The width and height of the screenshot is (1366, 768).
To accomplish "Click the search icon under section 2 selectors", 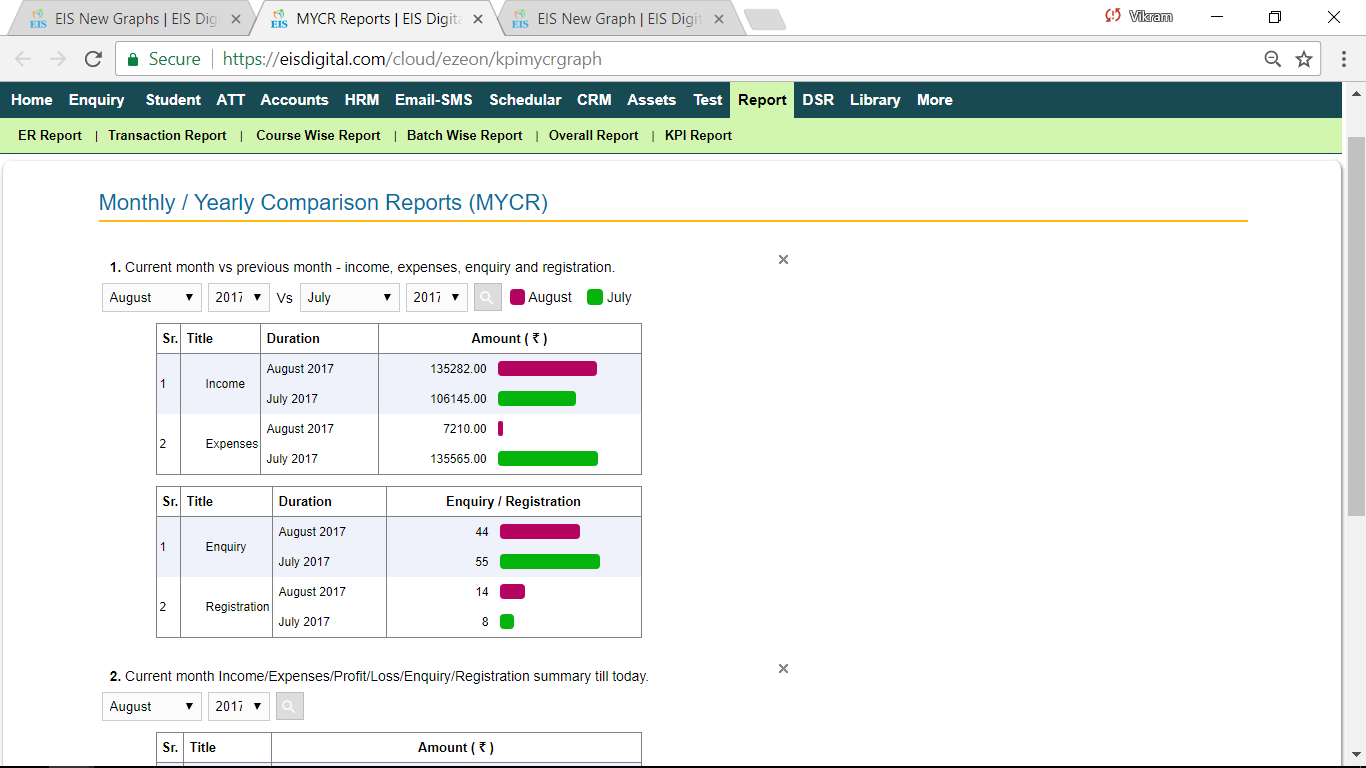I will [x=289, y=706].
